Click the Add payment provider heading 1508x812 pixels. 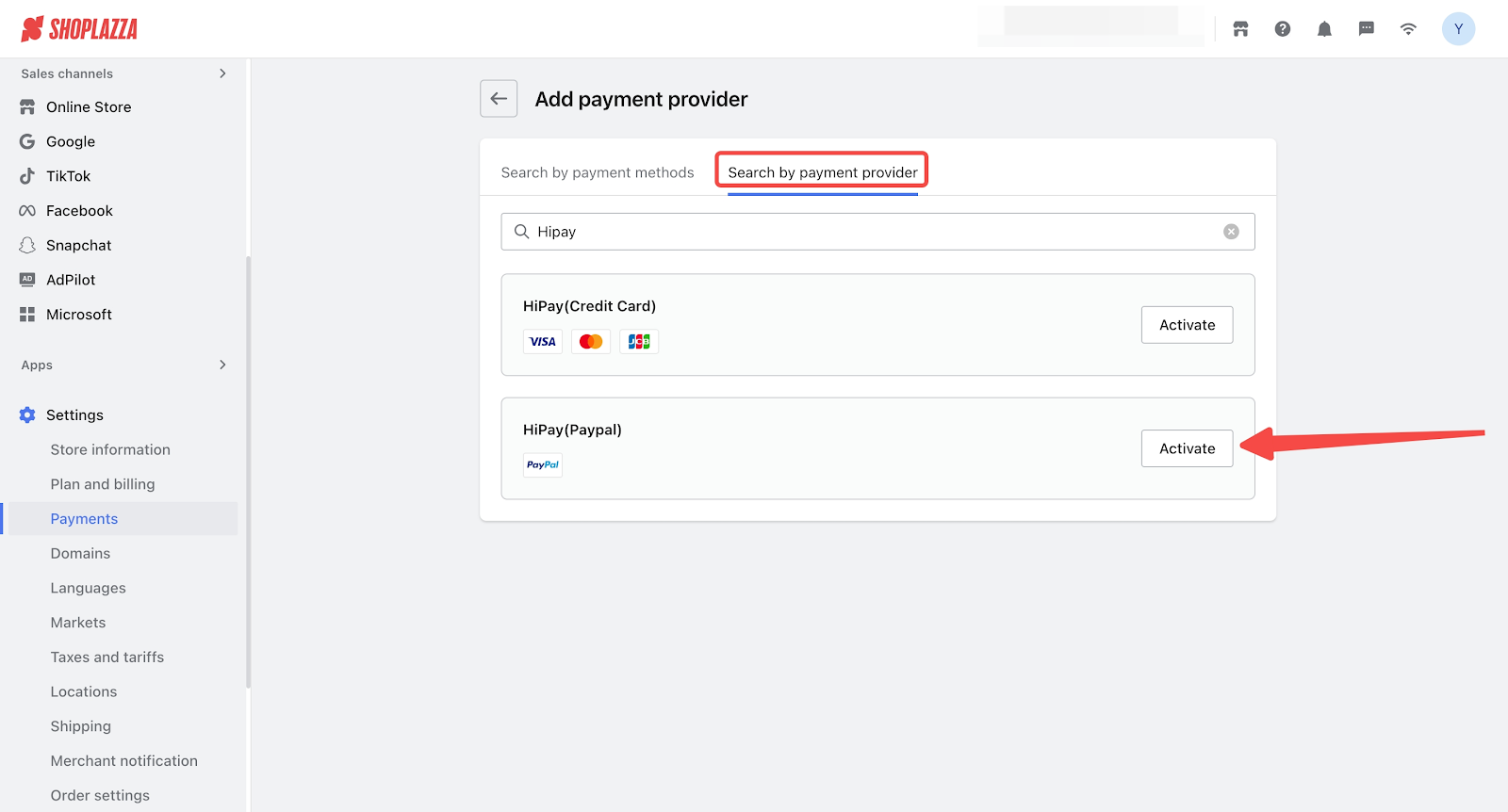click(x=641, y=99)
